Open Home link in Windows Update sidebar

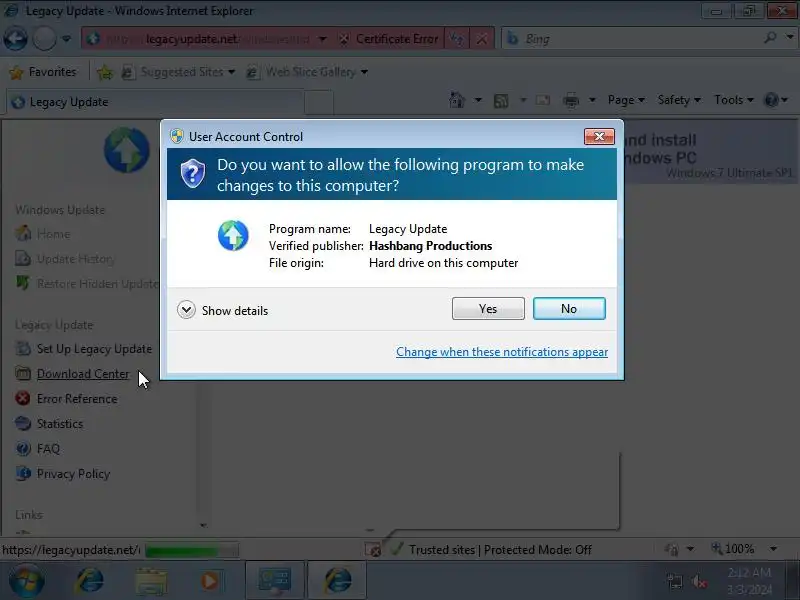[x=53, y=234]
